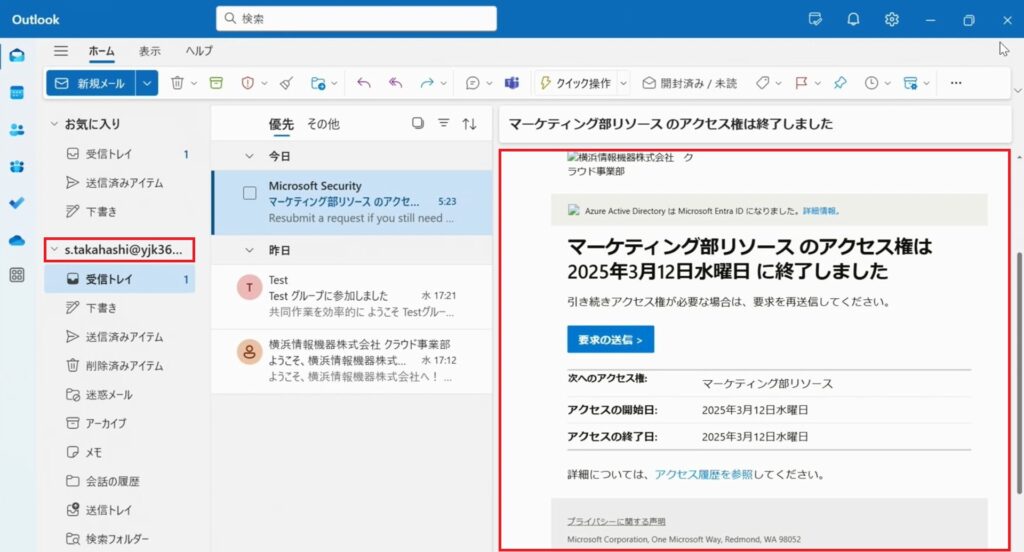Screen dimensions: 1024x552
Task: Collapse the お気に入り section
Action: (x=54, y=123)
